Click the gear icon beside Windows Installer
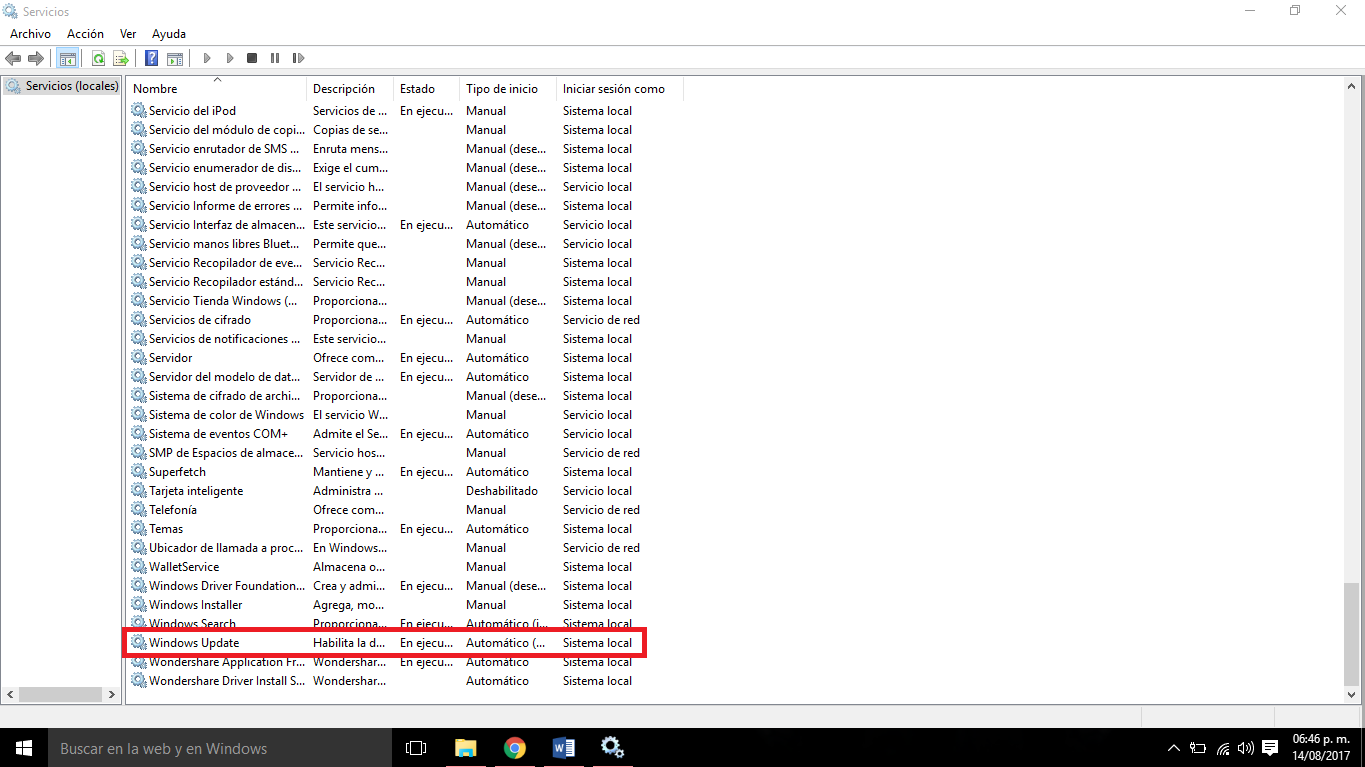The image size is (1365, 767). pos(139,605)
